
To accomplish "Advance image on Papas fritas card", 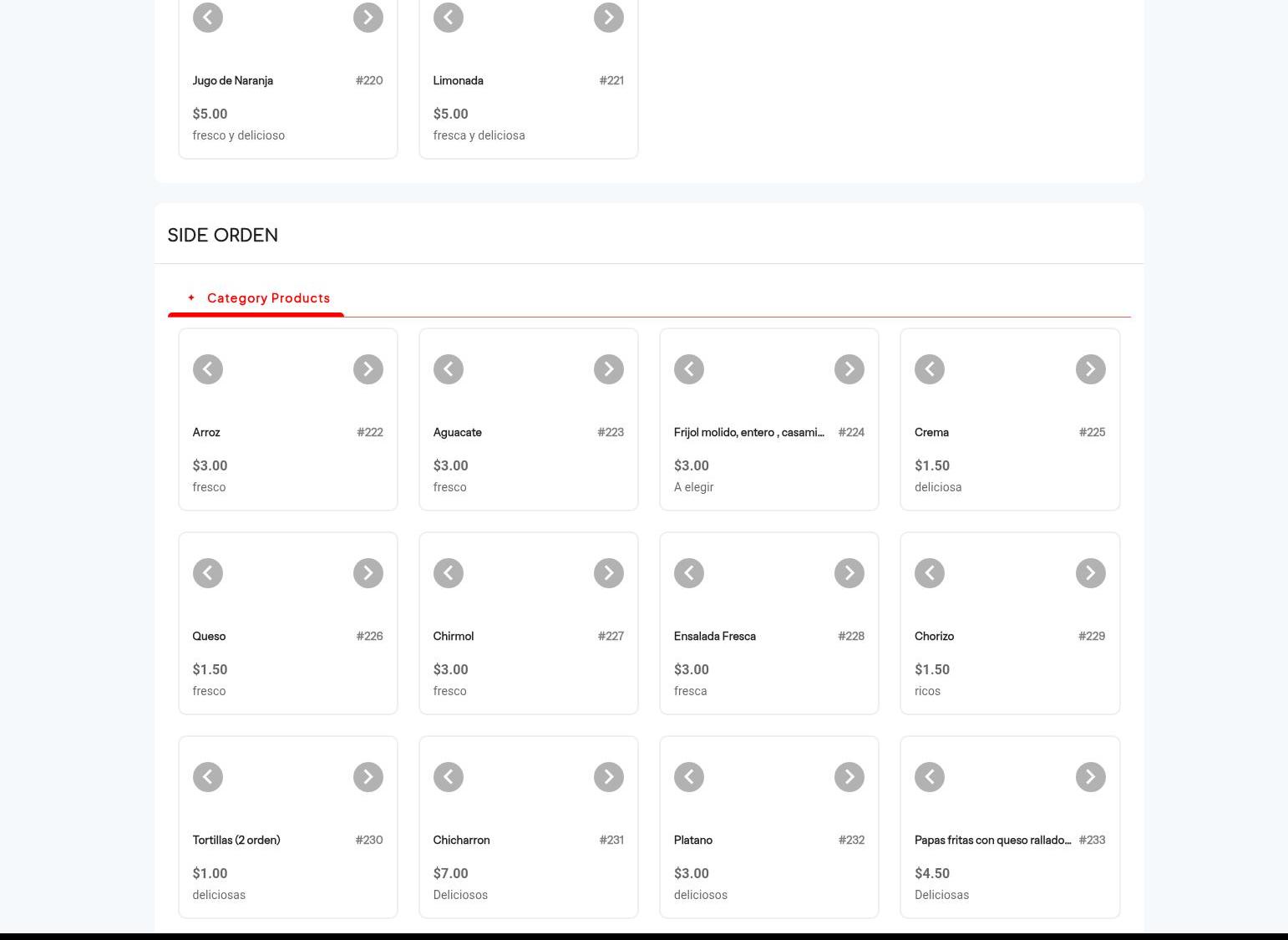I will pos(1090,777).
